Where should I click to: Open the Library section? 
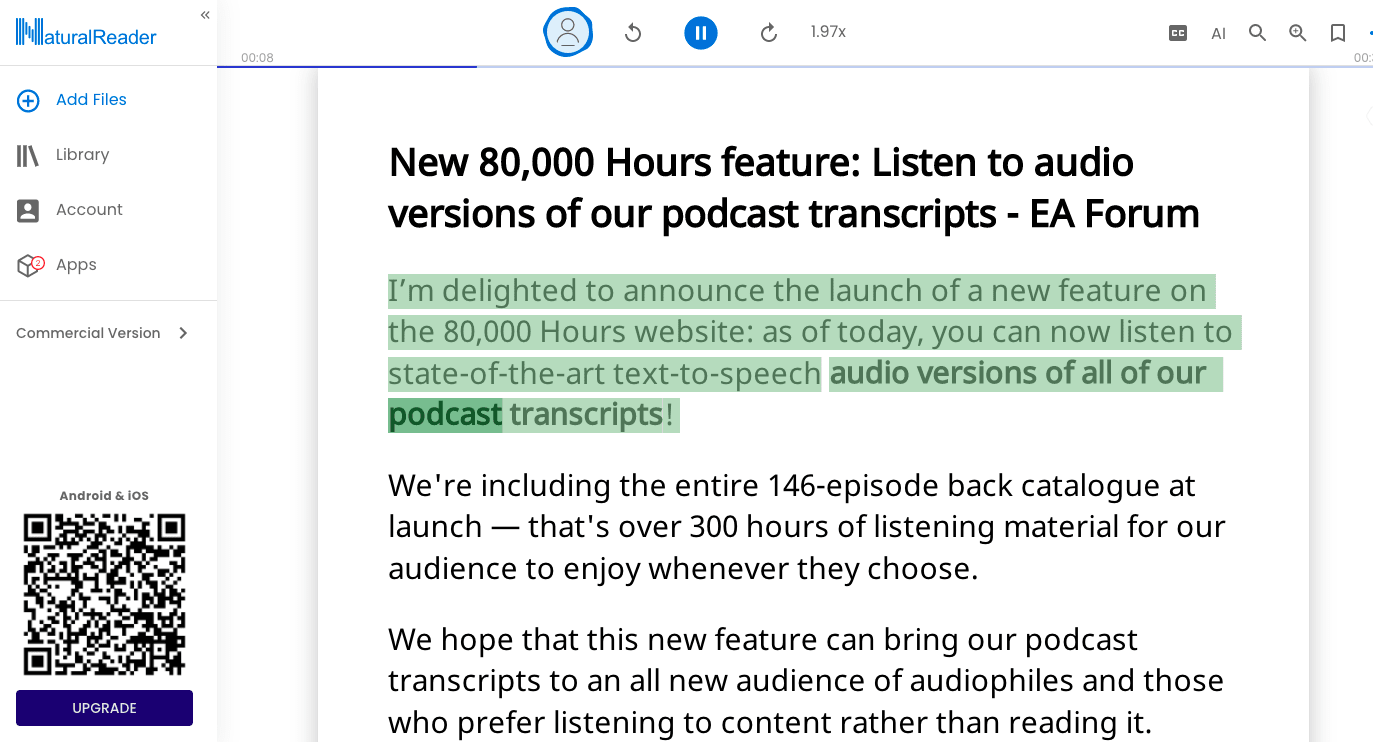click(x=82, y=155)
